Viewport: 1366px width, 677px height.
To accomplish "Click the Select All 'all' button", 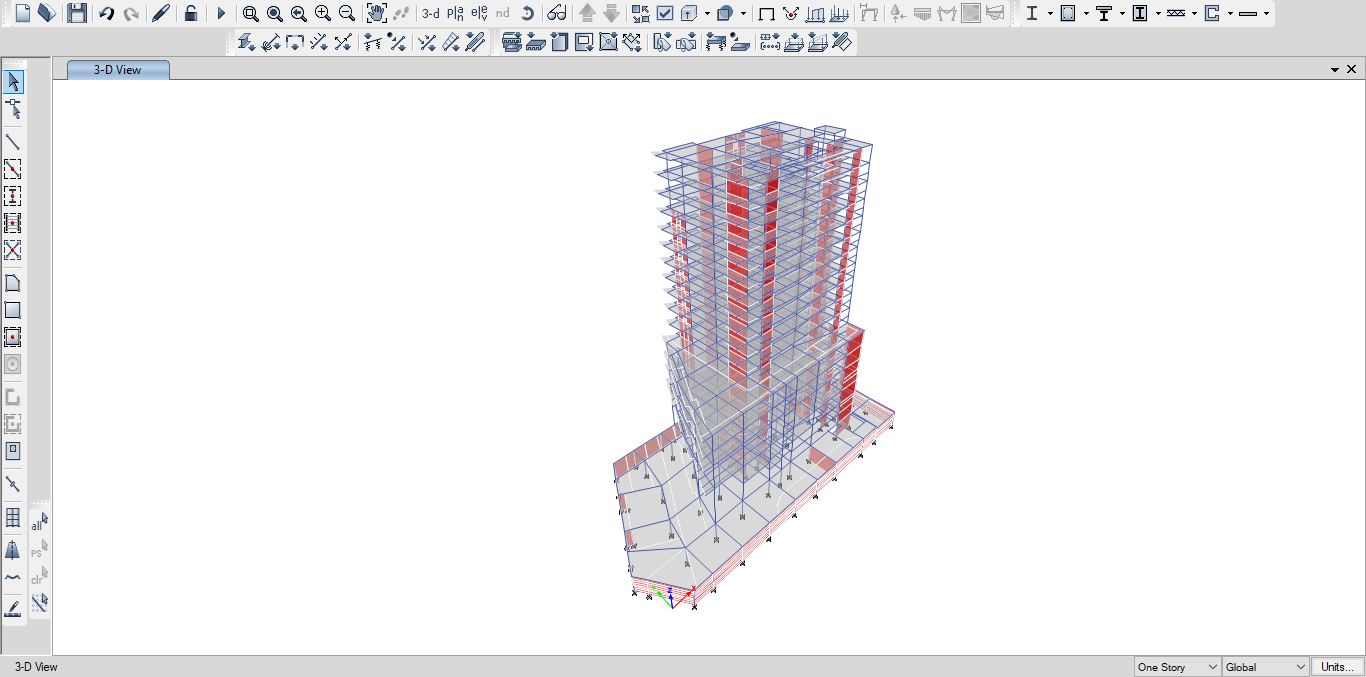I will (39, 523).
